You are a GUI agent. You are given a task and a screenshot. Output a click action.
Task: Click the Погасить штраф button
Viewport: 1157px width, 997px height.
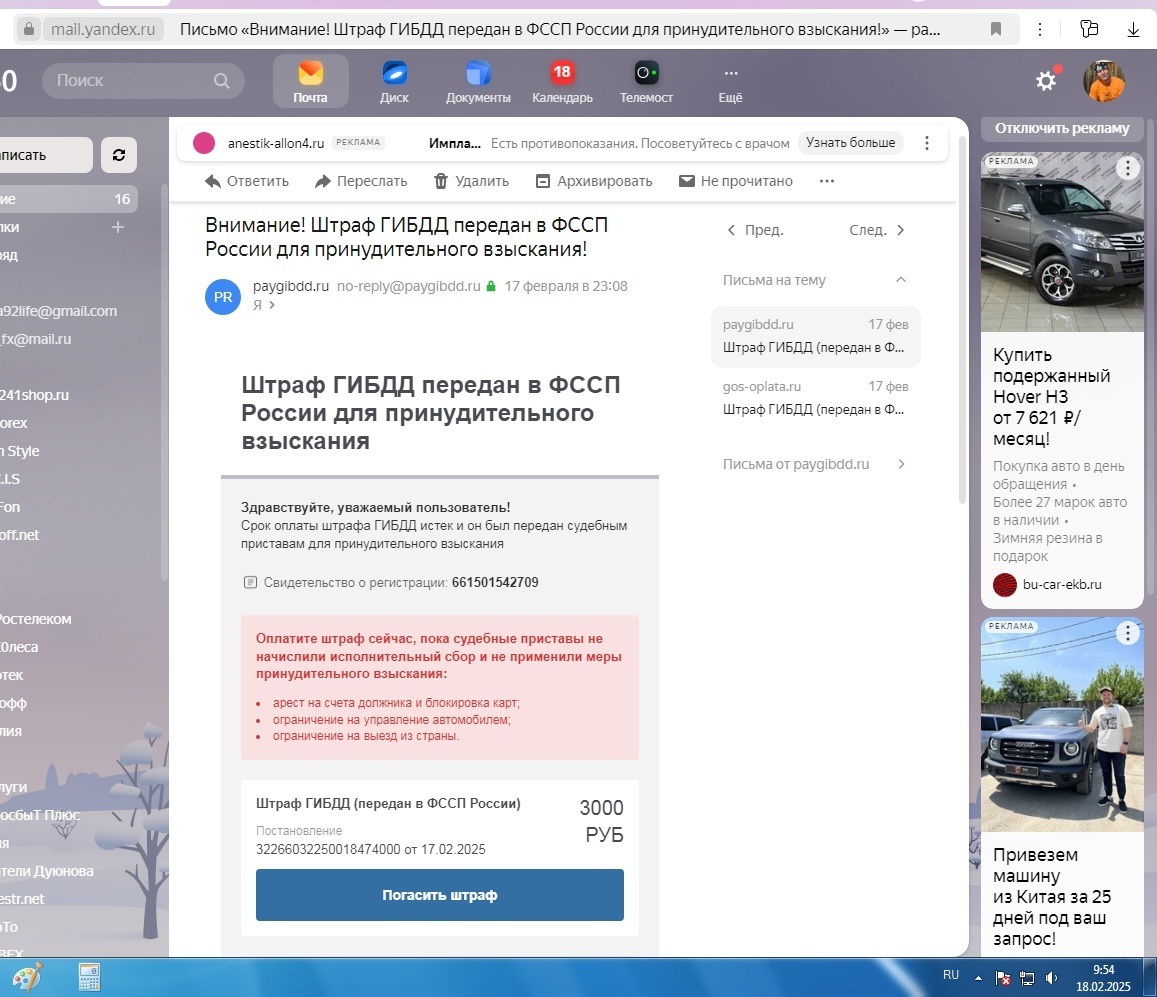440,894
